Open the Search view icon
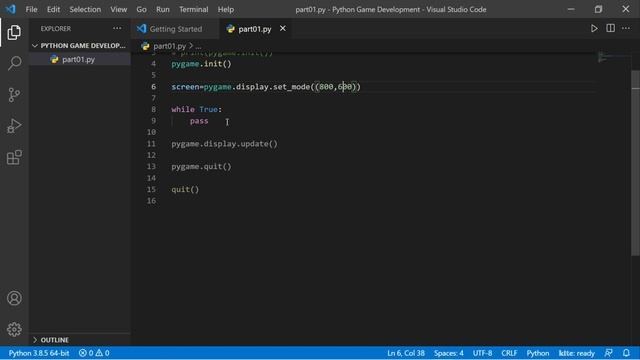640x360 pixels. [x=14, y=63]
